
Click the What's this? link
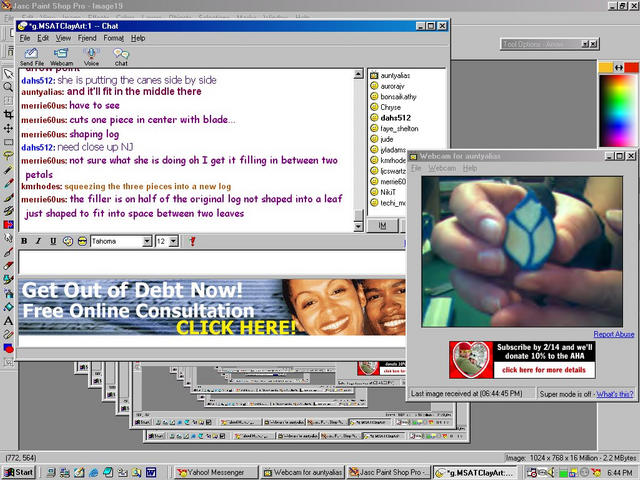point(615,394)
